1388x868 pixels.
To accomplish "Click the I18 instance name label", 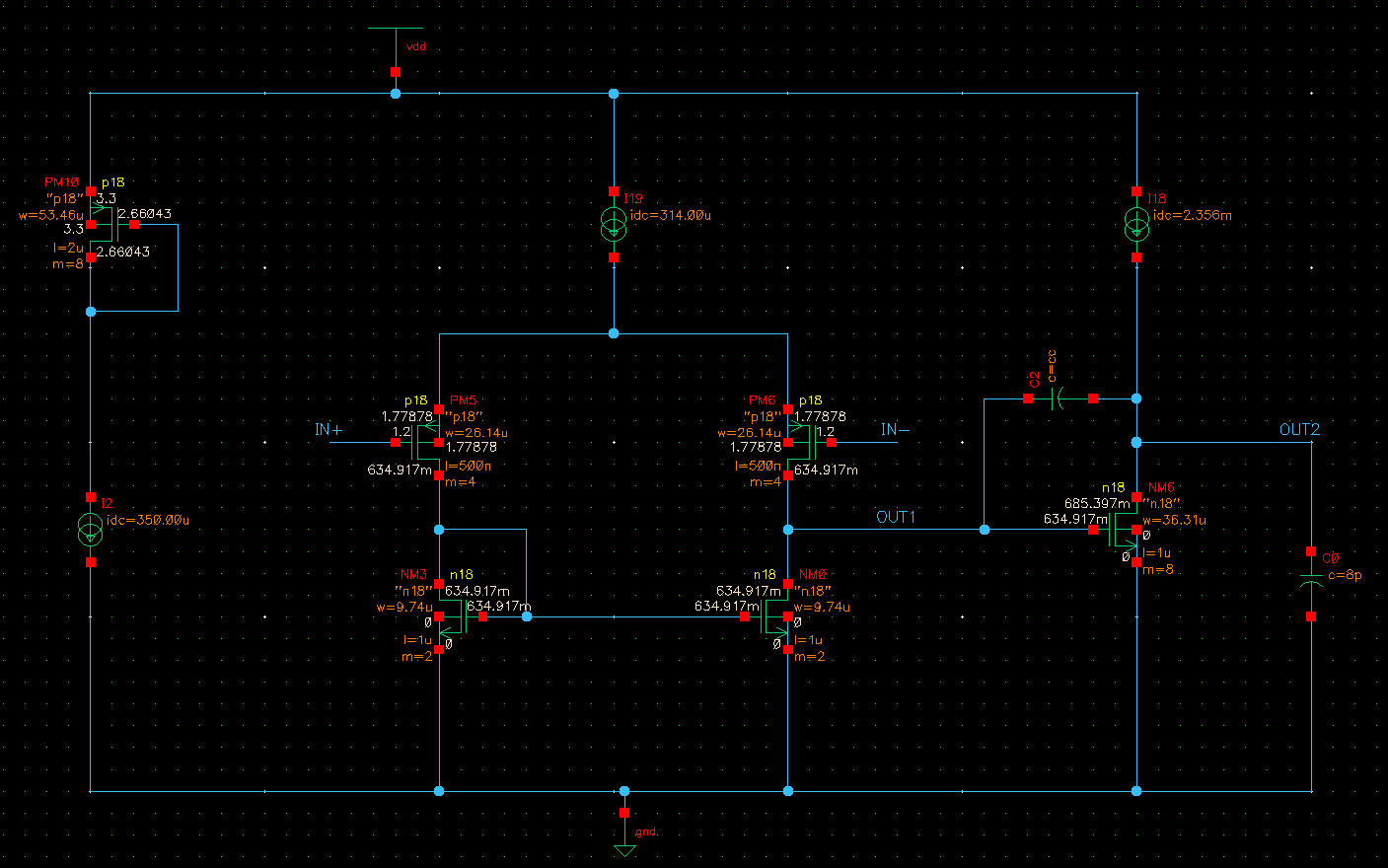I will pyautogui.click(x=1155, y=198).
